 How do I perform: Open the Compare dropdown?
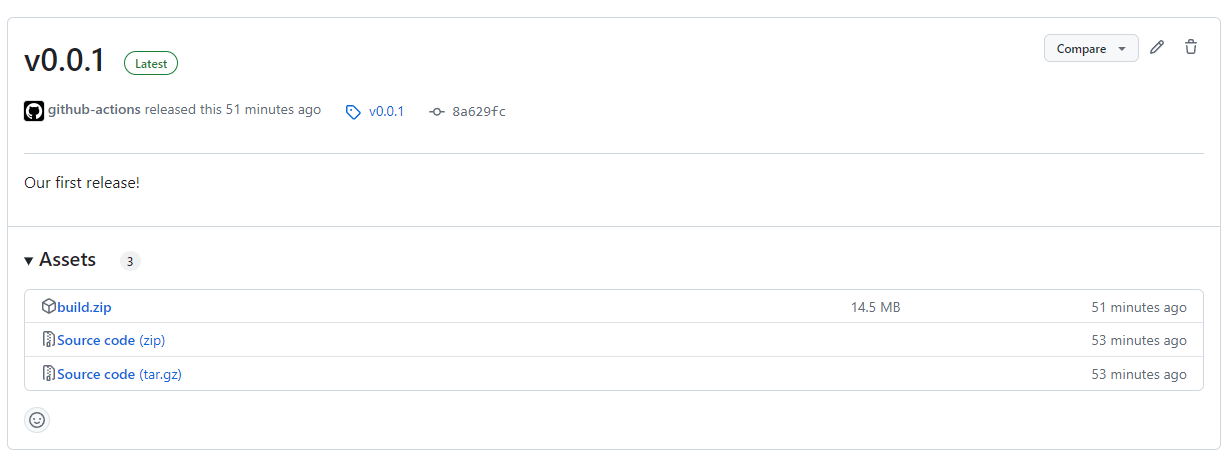pos(1091,48)
